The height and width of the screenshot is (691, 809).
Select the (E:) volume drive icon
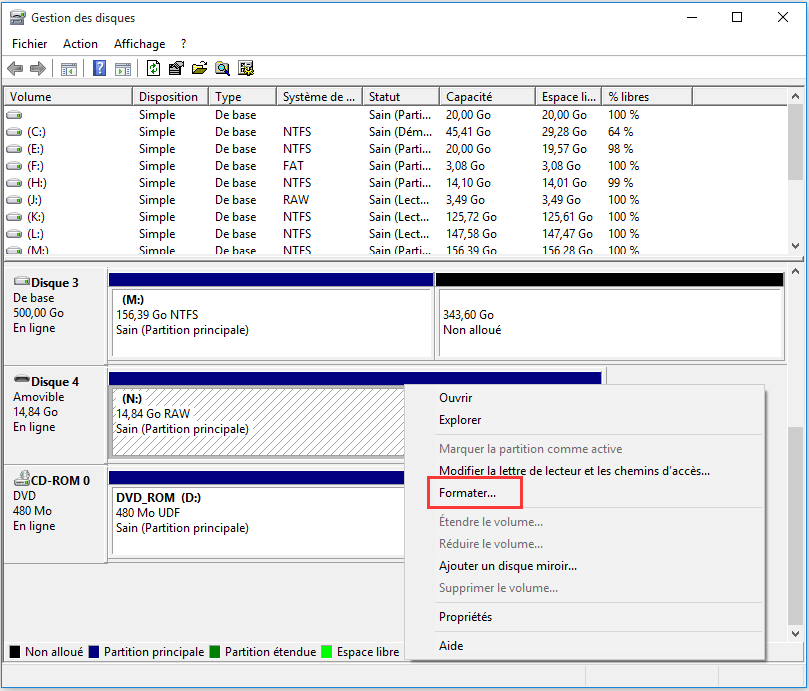(14, 149)
